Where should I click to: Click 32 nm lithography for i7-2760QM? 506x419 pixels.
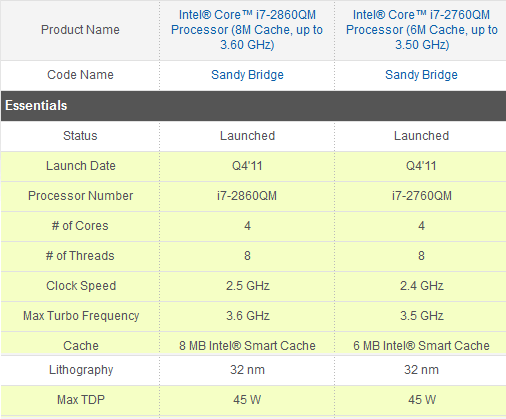pos(421,370)
